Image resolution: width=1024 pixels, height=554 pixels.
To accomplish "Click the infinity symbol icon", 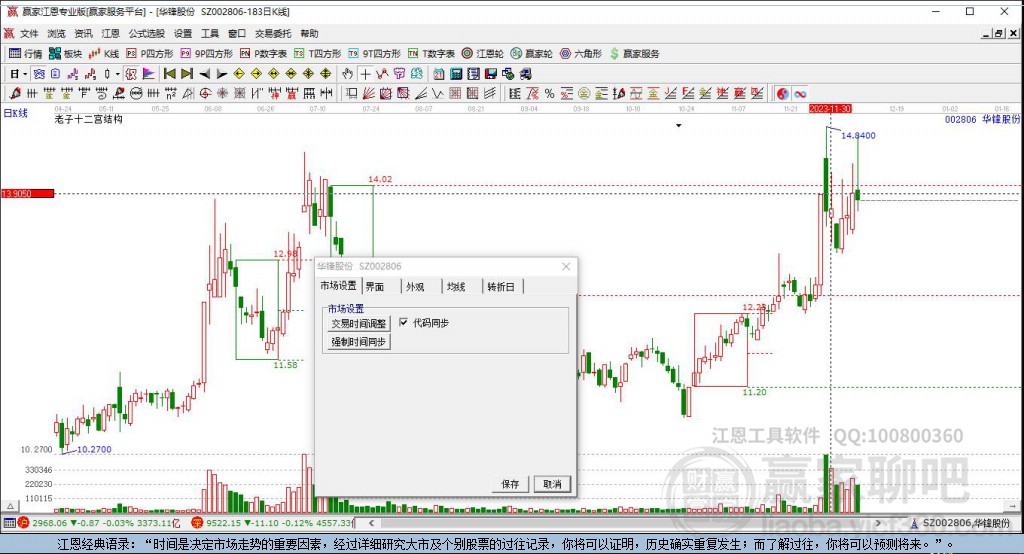I will point(800,93).
